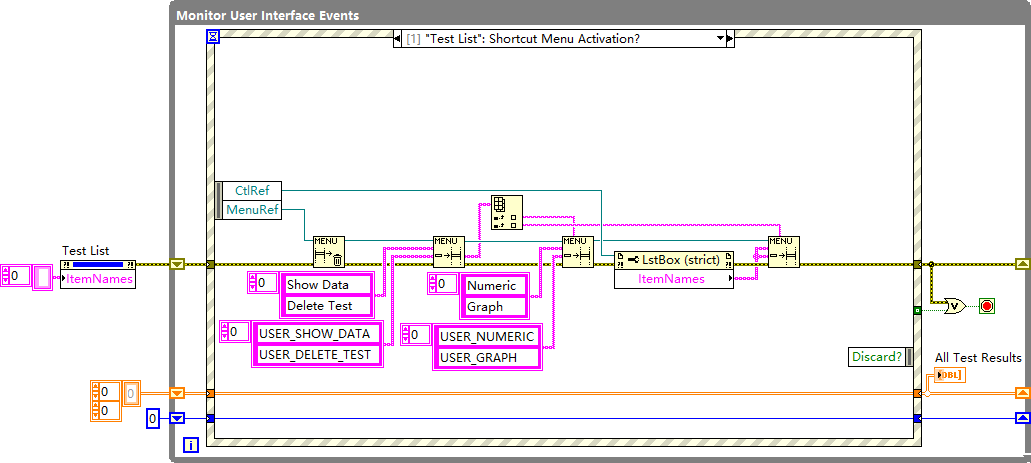Click the MenuRef event data item
The width and height of the screenshot is (1031, 463).
click(254, 209)
